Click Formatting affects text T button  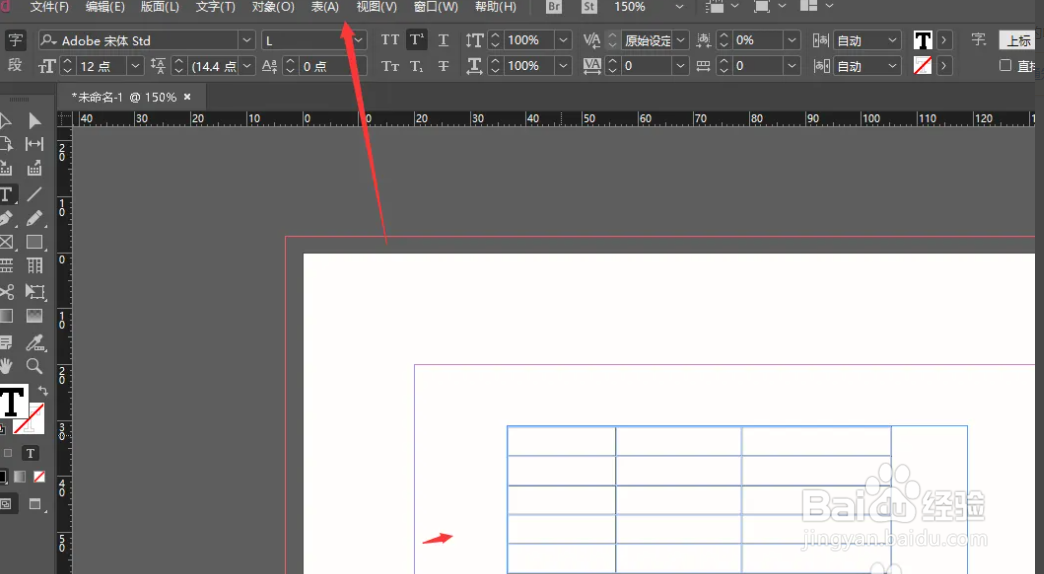30,453
